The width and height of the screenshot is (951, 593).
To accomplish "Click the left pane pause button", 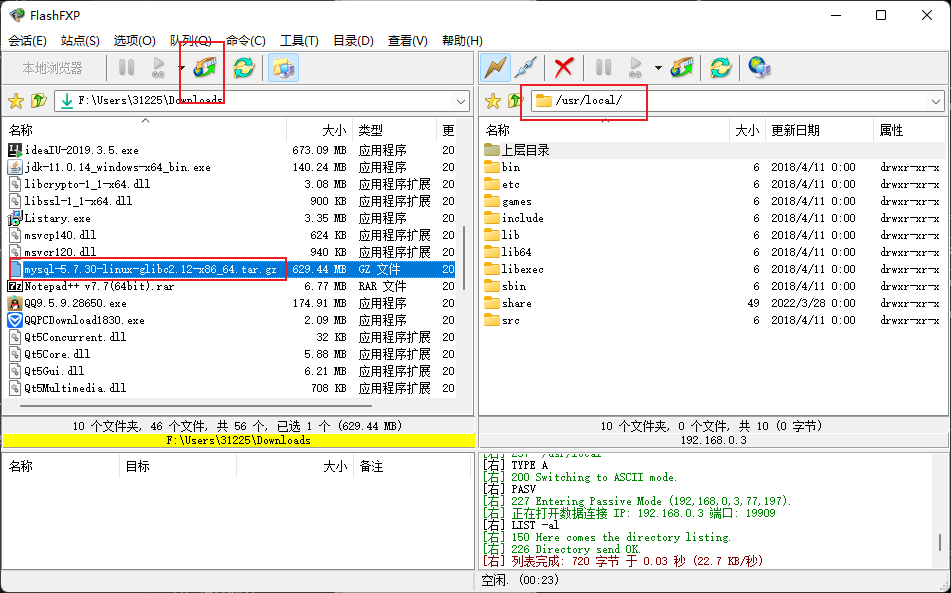I will point(126,68).
